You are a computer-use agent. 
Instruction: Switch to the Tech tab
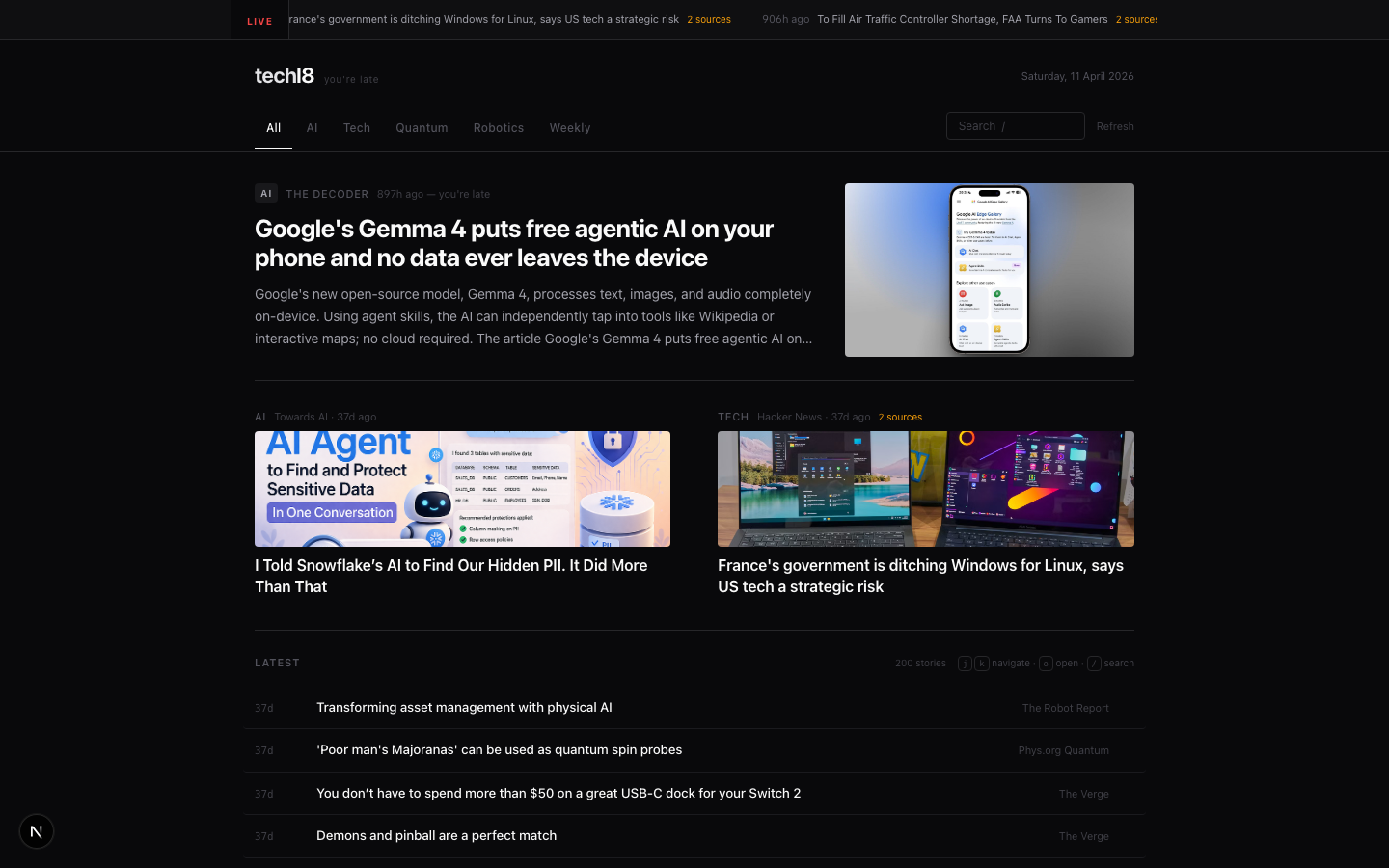pos(357,128)
